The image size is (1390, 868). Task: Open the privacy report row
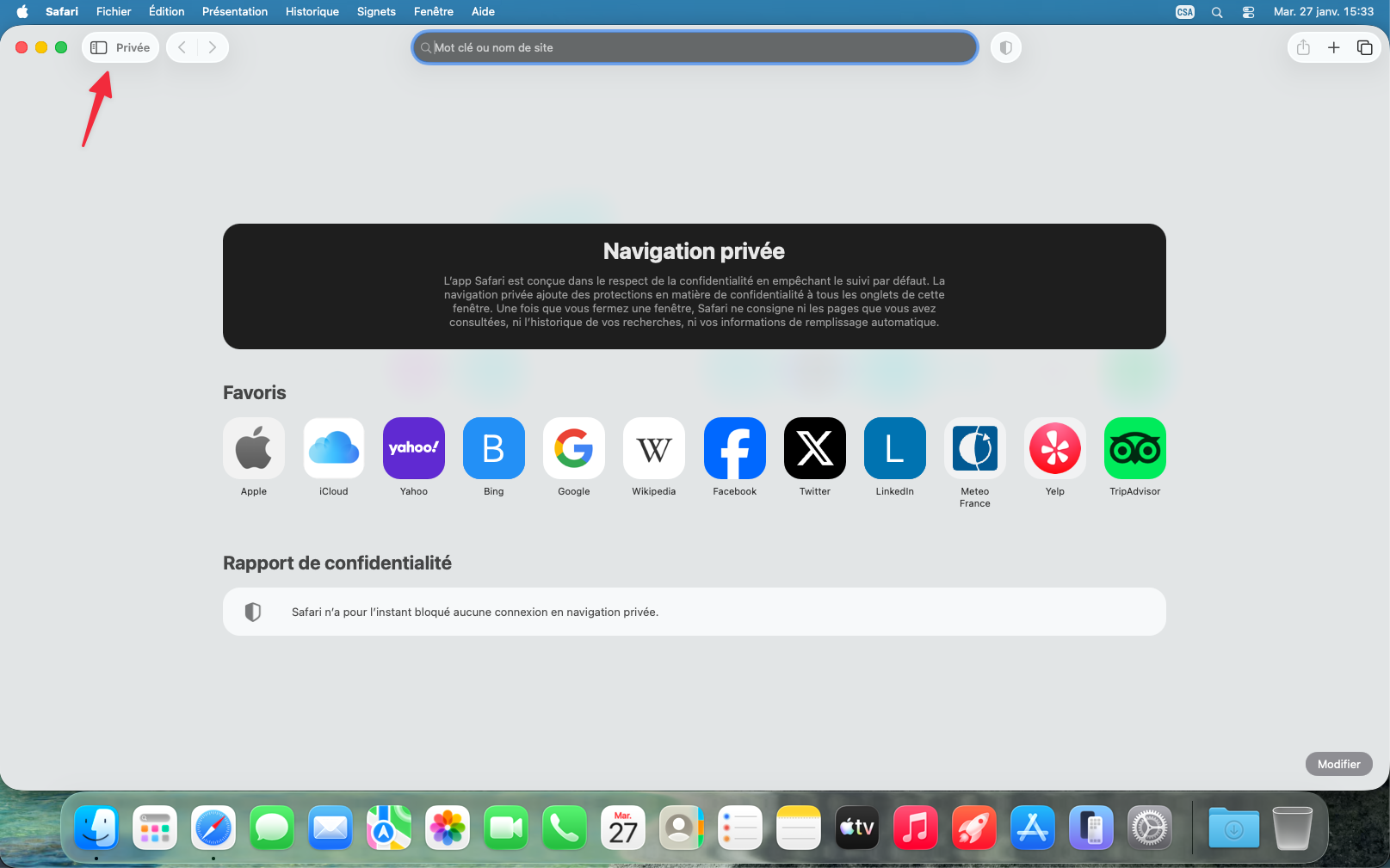click(694, 612)
